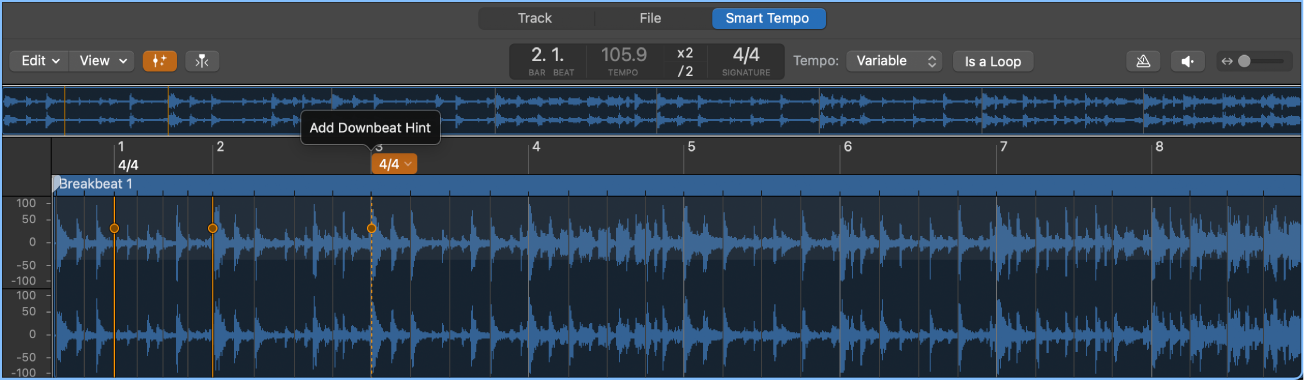
Task: Click bar number 6 in the ruler
Action: coord(847,147)
